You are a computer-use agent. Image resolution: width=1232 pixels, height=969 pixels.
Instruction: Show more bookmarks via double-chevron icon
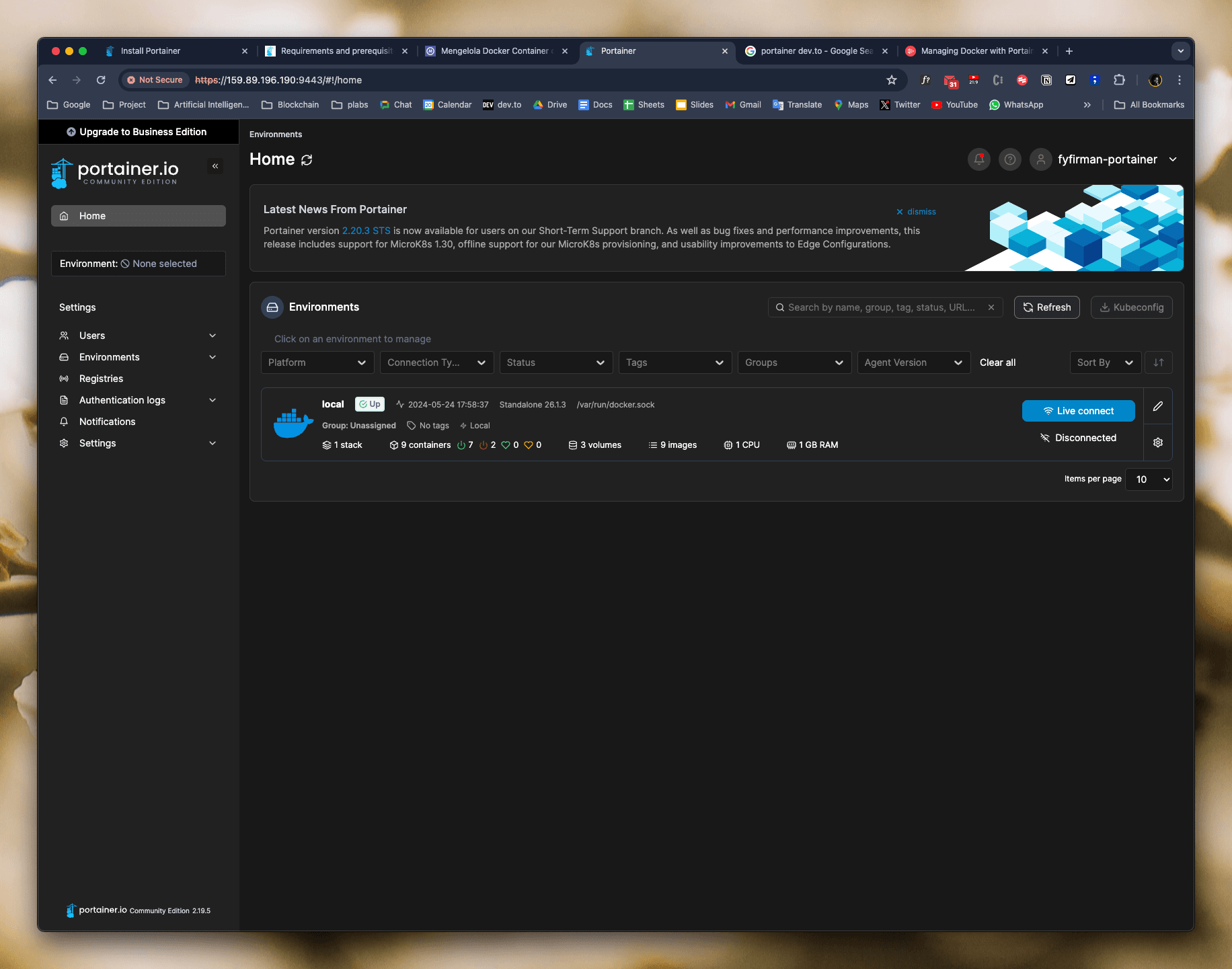pyautogui.click(x=1087, y=105)
